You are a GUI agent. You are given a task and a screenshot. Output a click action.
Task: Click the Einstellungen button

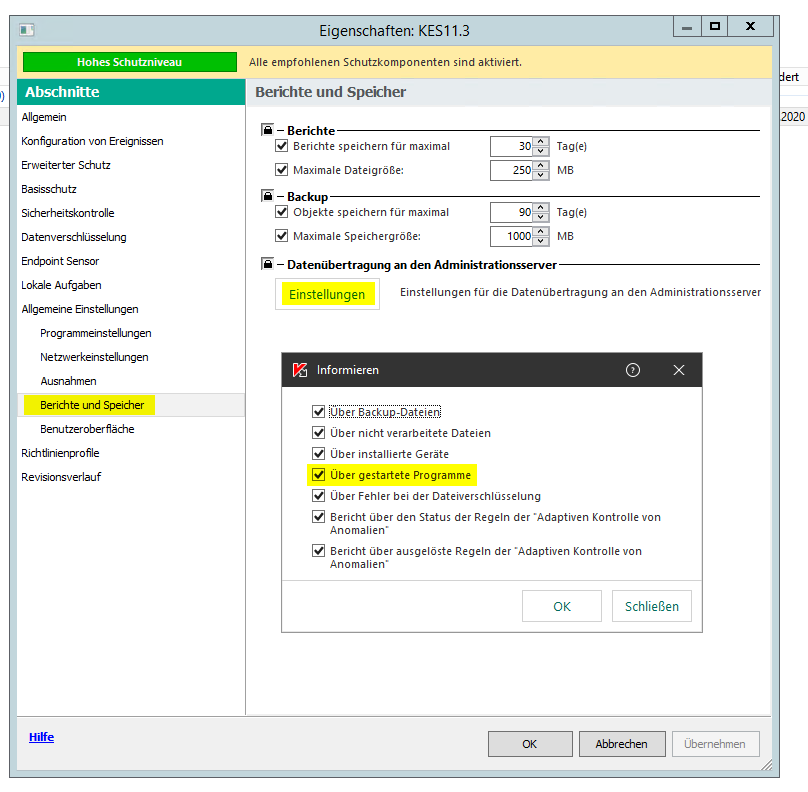point(327,294)
